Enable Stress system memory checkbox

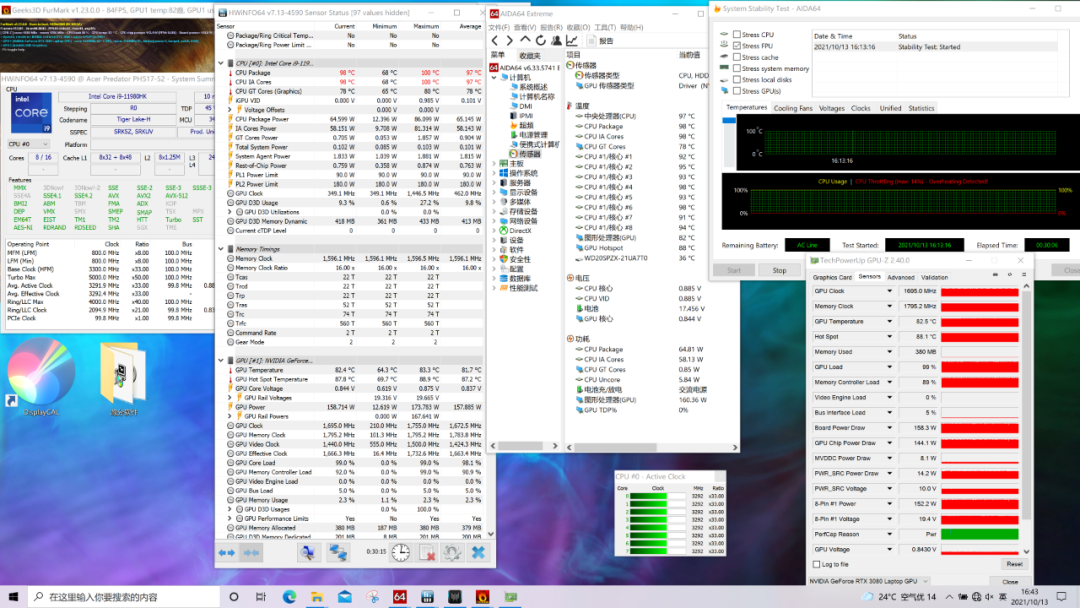(x=737, y=68)
